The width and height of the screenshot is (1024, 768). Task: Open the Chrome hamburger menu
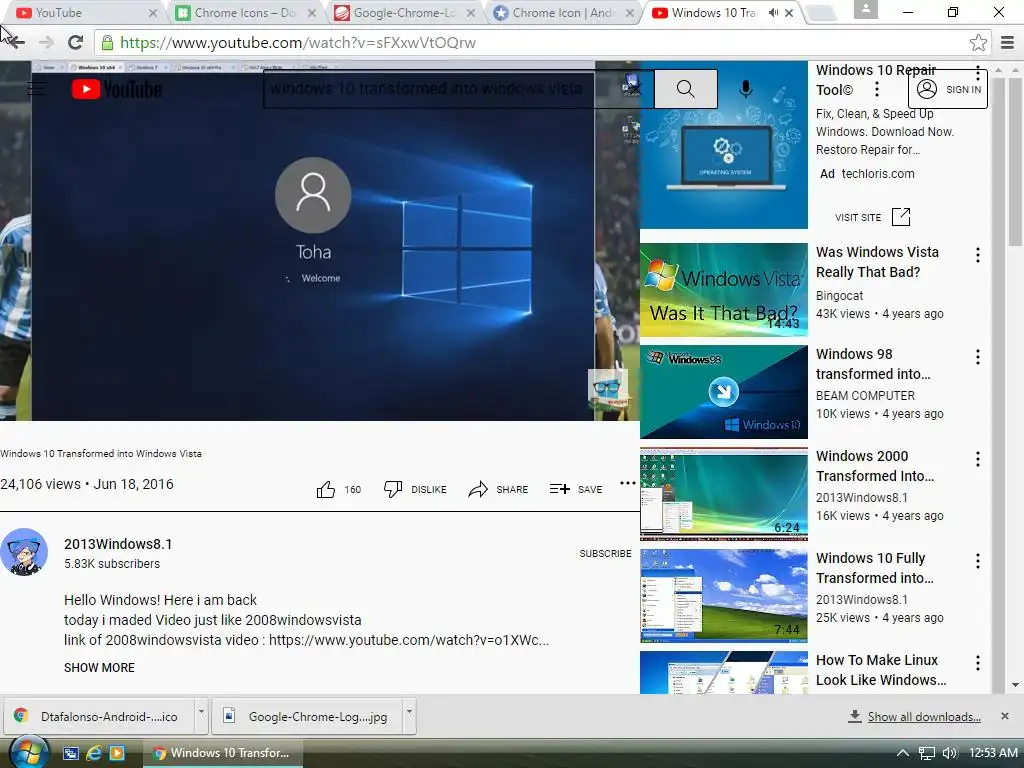[1008, 43]
